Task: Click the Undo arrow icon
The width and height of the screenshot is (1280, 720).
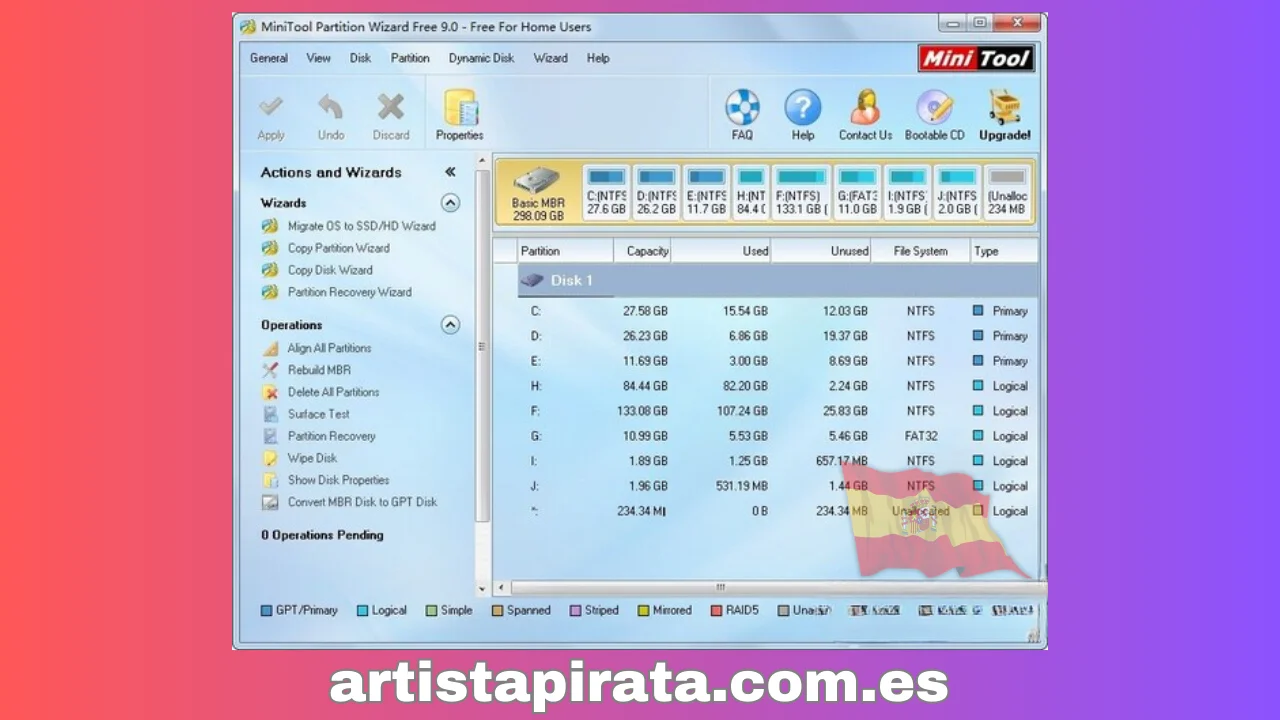Action: click(x=331, y=107)
